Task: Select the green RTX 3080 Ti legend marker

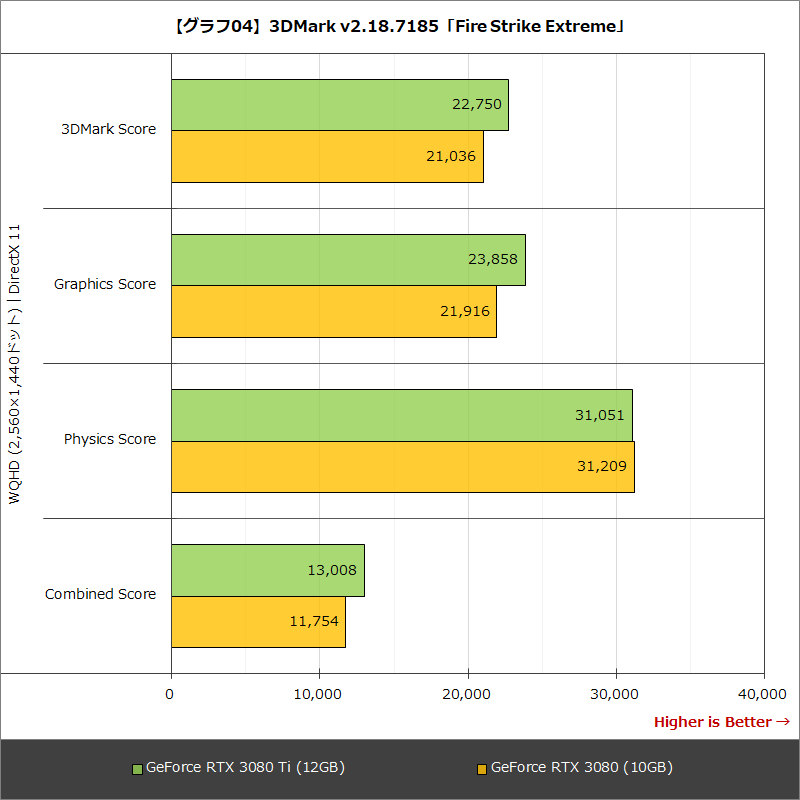Action: 136,768
